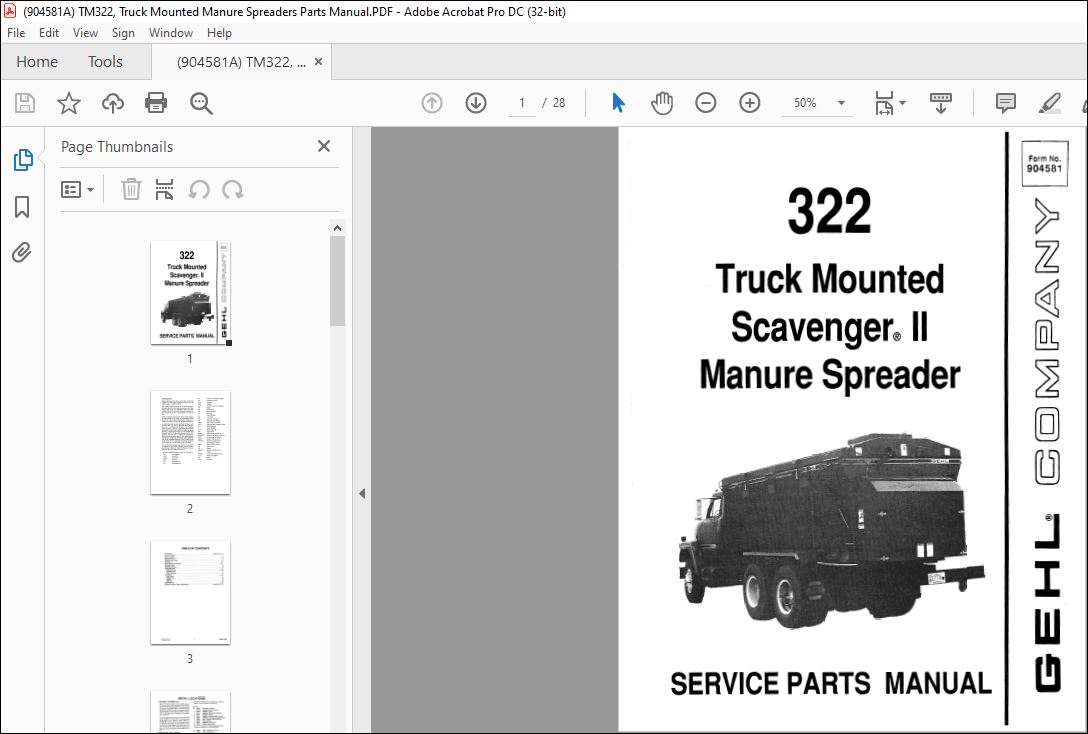The height and width of the screenshot is (734, 1088).
Task: Open the View menu
Action: [85, 33]
